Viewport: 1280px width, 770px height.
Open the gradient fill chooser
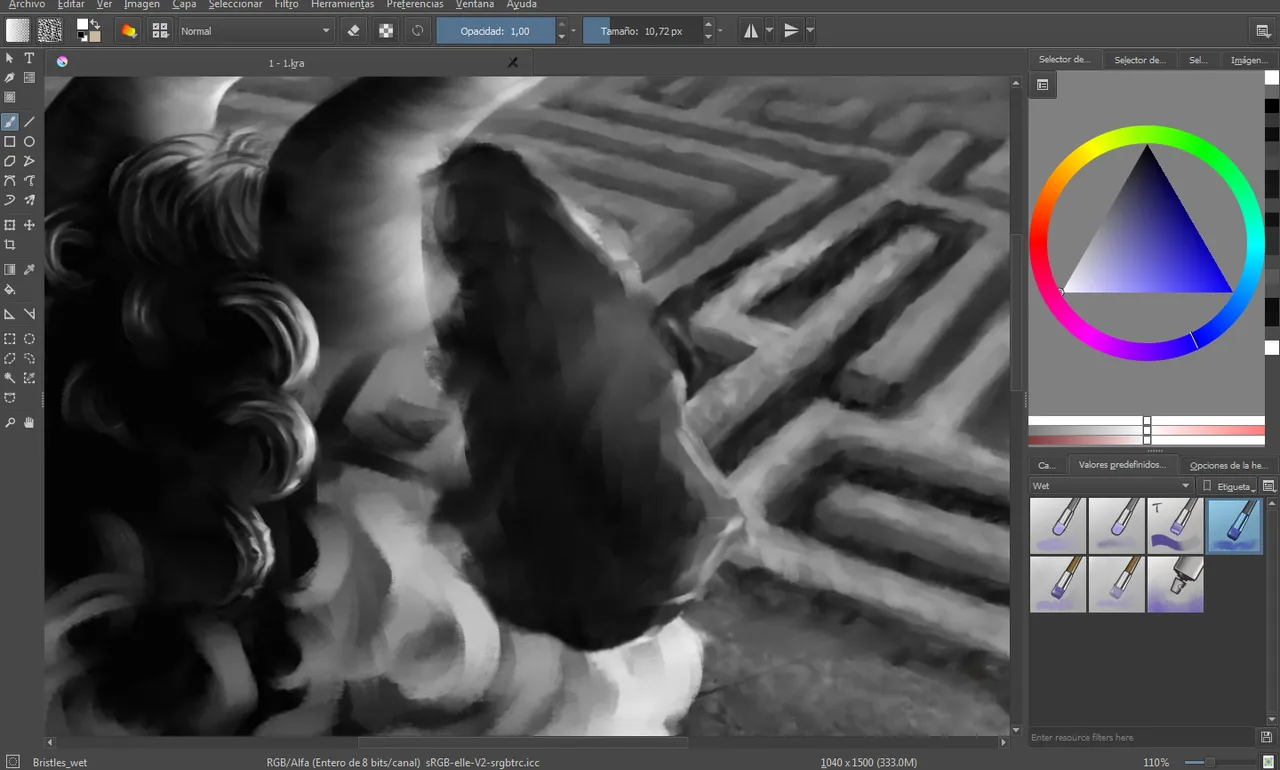[x=18, y=31]
